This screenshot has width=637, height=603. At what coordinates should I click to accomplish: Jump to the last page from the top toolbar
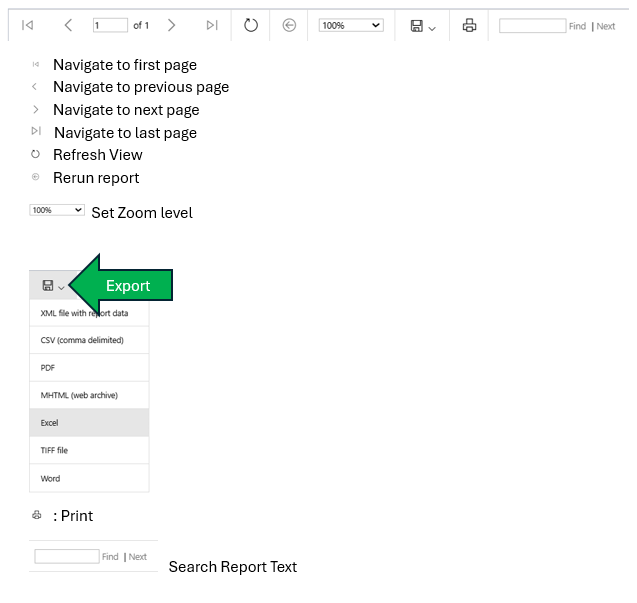tap(212, 25)
